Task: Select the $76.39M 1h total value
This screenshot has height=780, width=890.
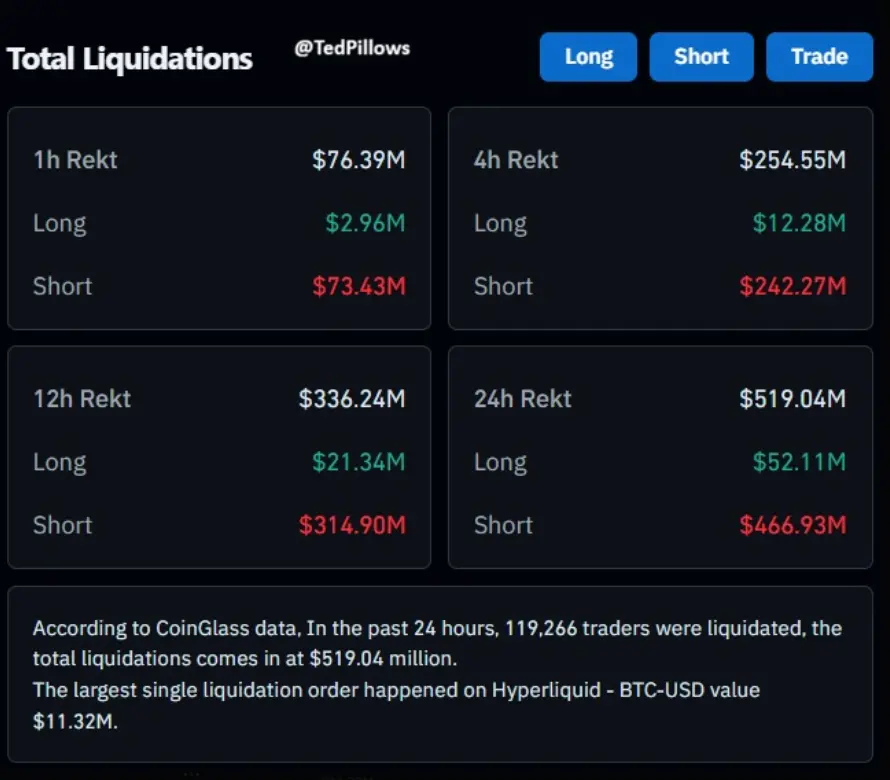Action: tap(359, 160)
